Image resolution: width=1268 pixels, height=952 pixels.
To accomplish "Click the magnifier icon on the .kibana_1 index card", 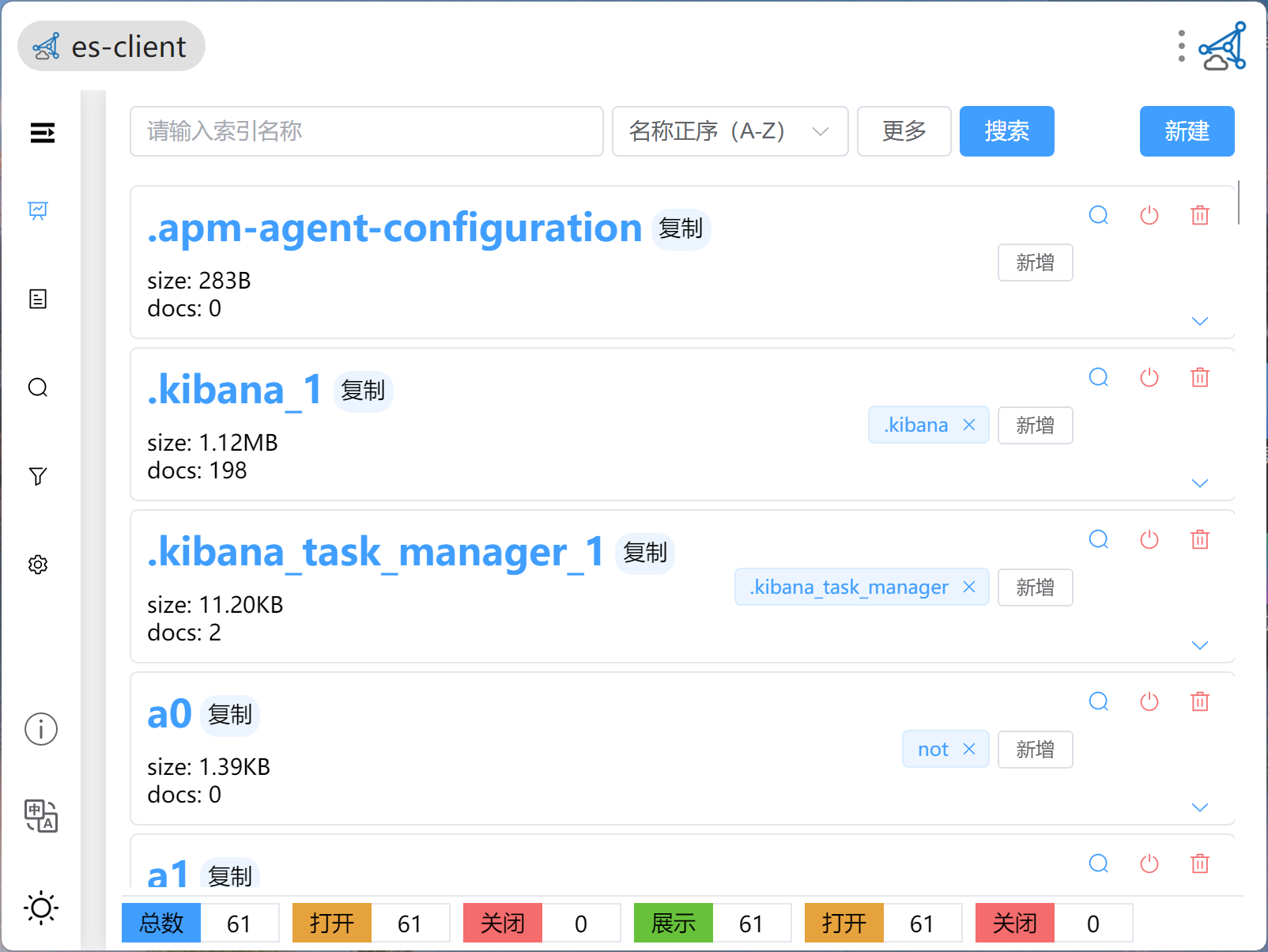I will (x=1099, y=377).
